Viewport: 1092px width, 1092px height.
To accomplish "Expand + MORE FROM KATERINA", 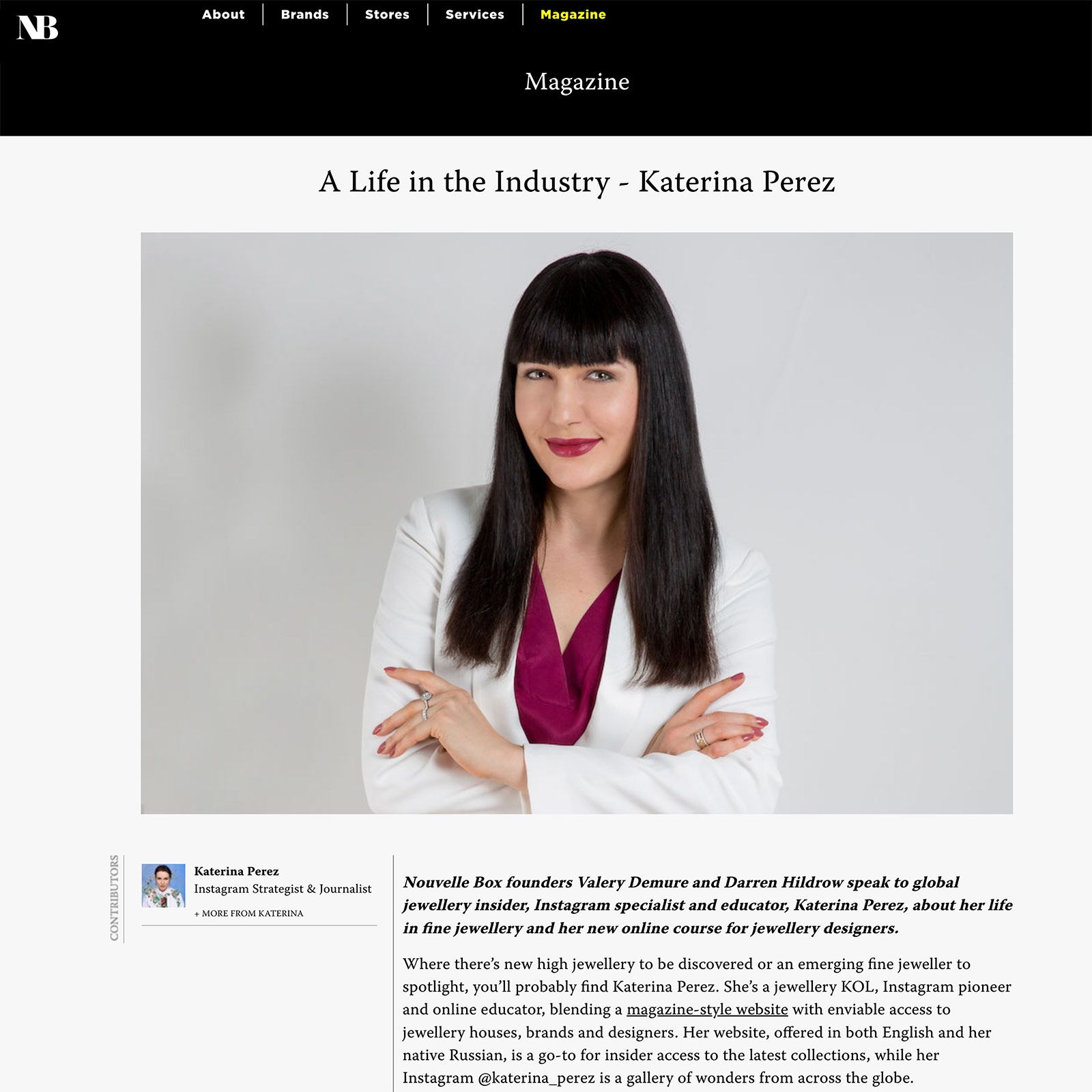I will (x=248, y=913).
